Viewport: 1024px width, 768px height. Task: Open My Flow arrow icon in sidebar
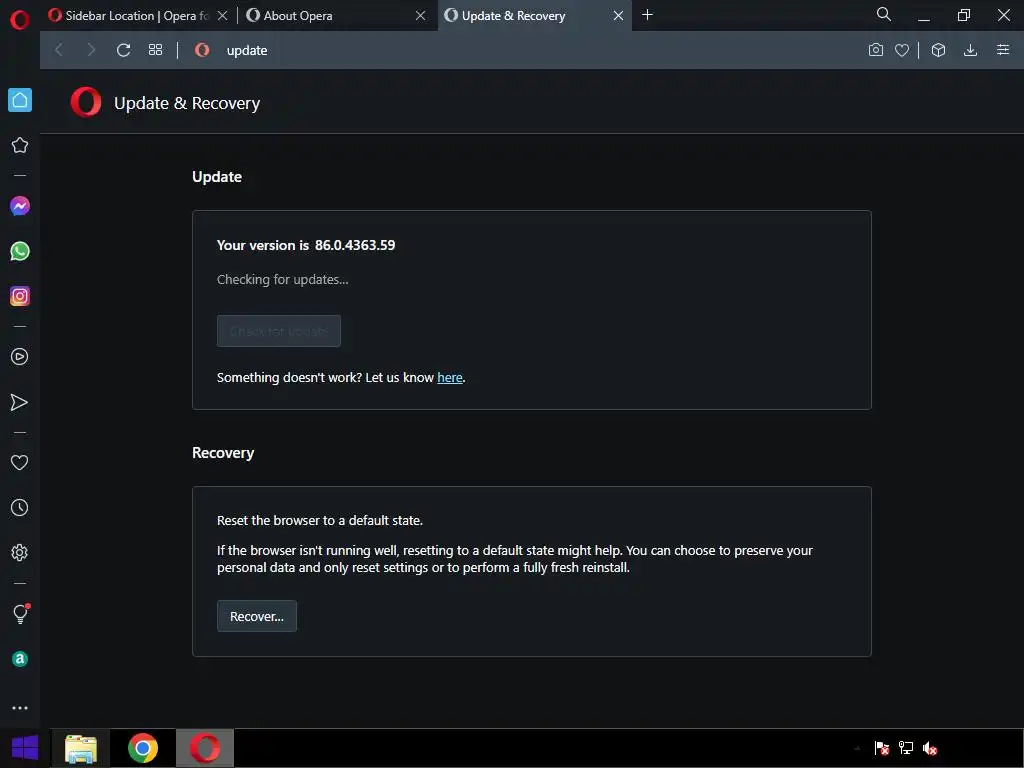20,402
